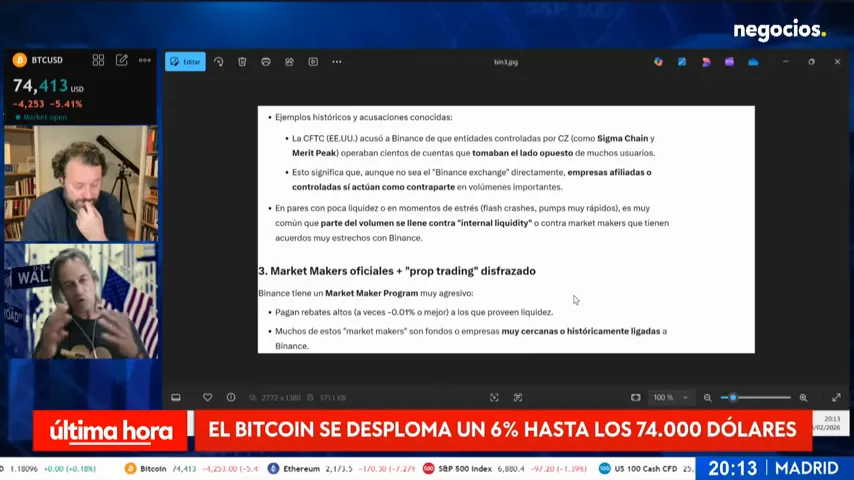This screenshot has width=854, height=480.
Task: Adjust the zoom level slider
Action: coord(755,398)
